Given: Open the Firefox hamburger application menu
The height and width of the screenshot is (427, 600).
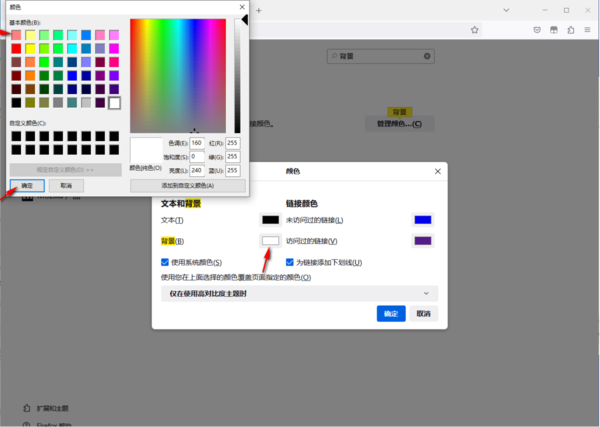Looking at the screenshot, I should (x=586, y=30).
